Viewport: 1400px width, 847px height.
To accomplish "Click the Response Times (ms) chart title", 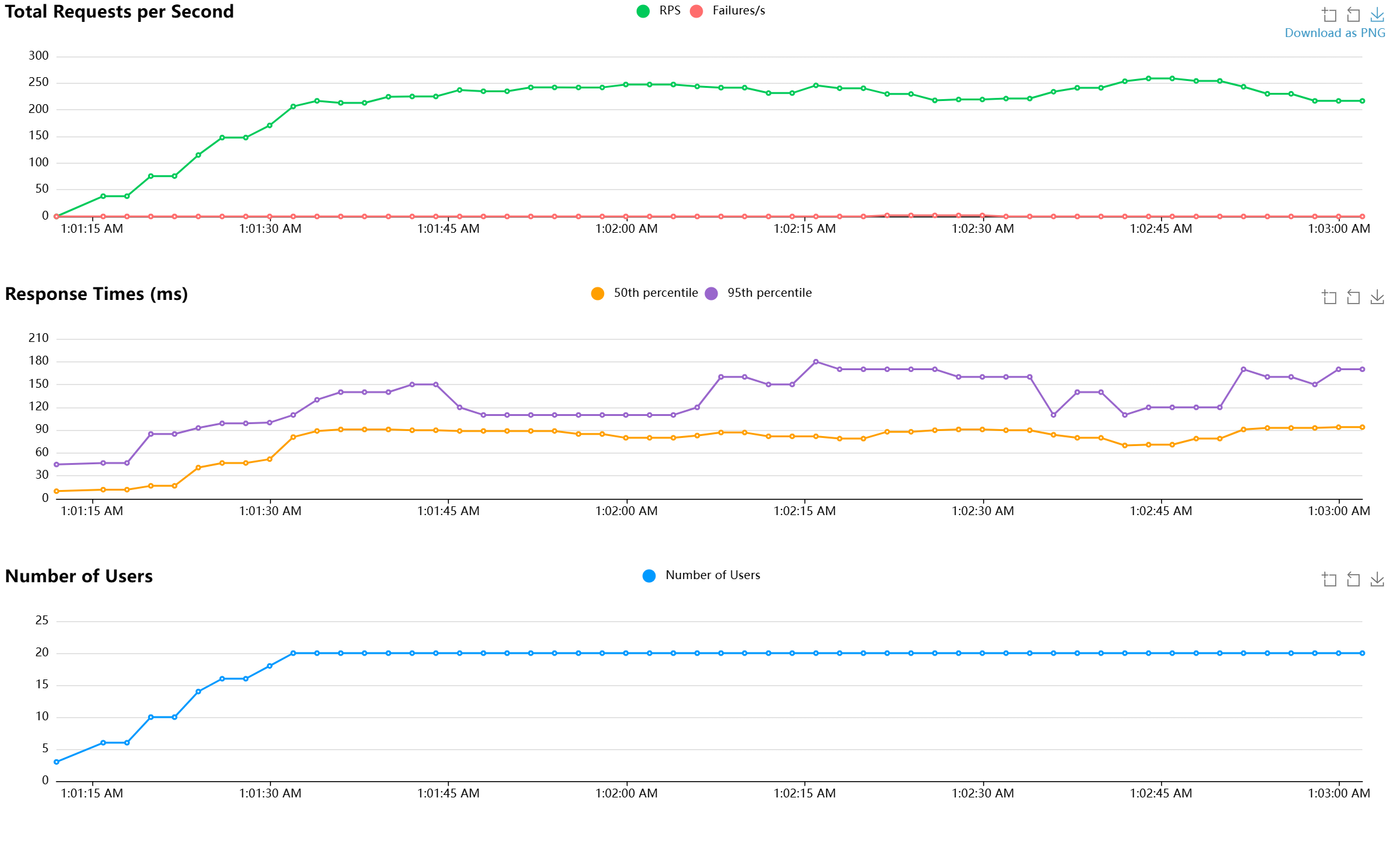I will 96,294.
